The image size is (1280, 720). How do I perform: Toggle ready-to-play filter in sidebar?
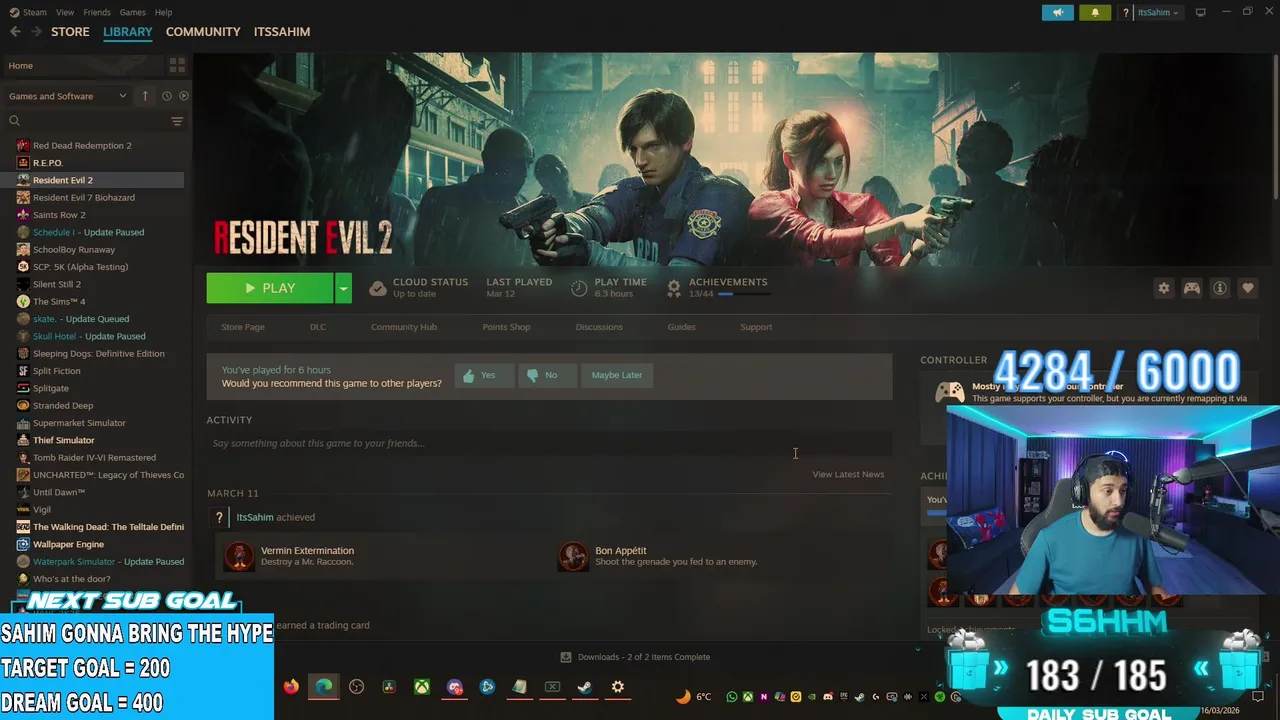(x=183, y=96)
